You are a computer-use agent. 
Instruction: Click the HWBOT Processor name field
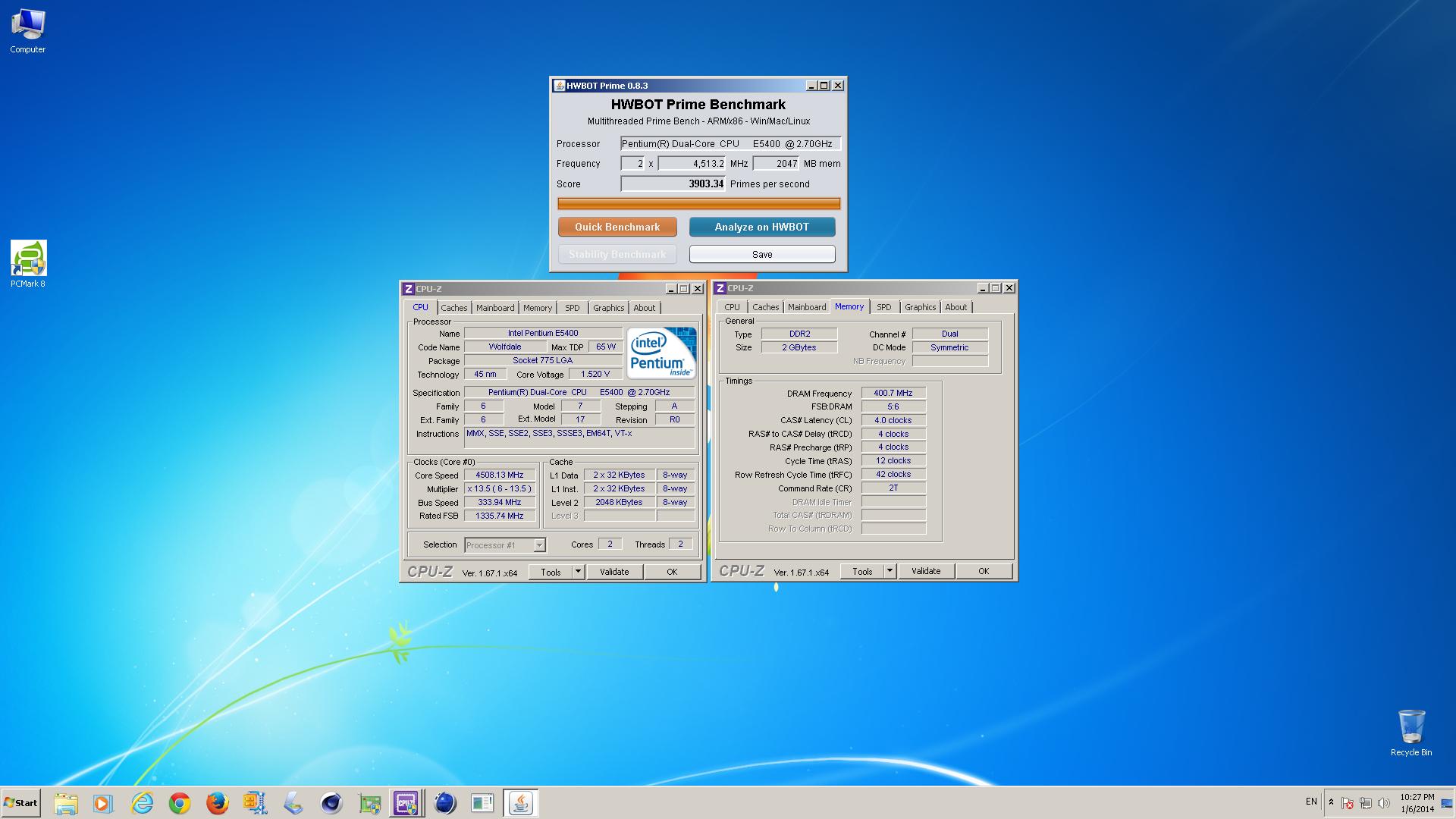(730, 143)
